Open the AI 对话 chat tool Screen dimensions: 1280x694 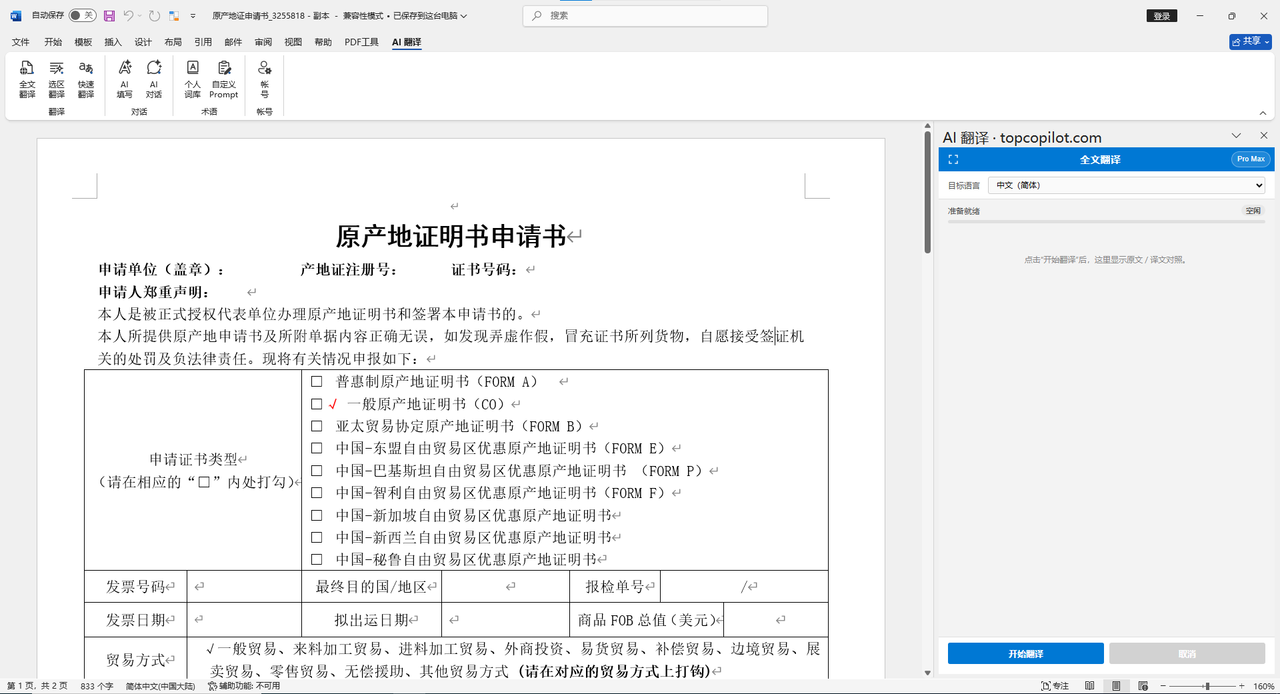click(x=154, y=79)
